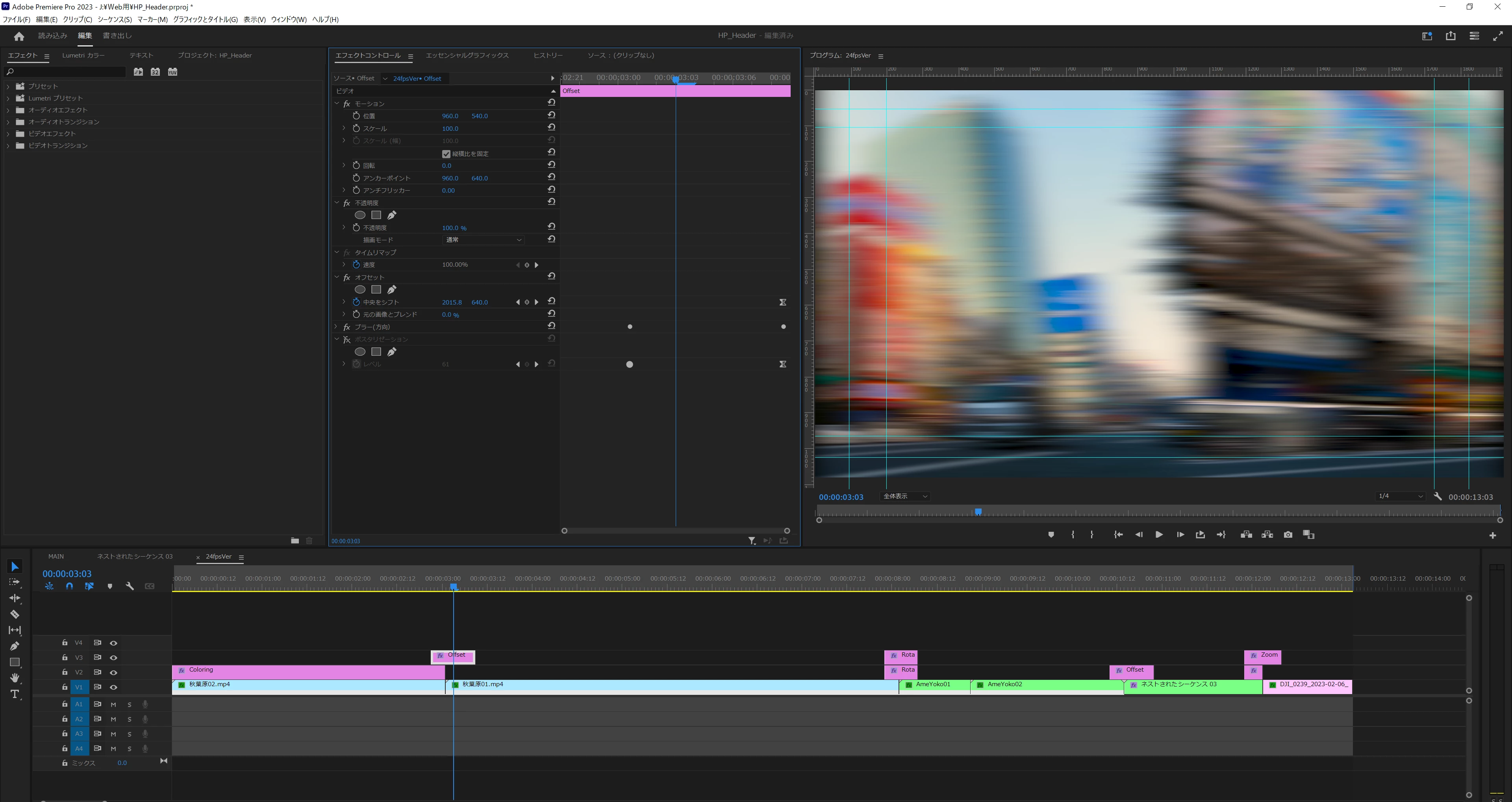Select the Razor tool
This screenshot has height=802, width=1512.
(15, 614)
